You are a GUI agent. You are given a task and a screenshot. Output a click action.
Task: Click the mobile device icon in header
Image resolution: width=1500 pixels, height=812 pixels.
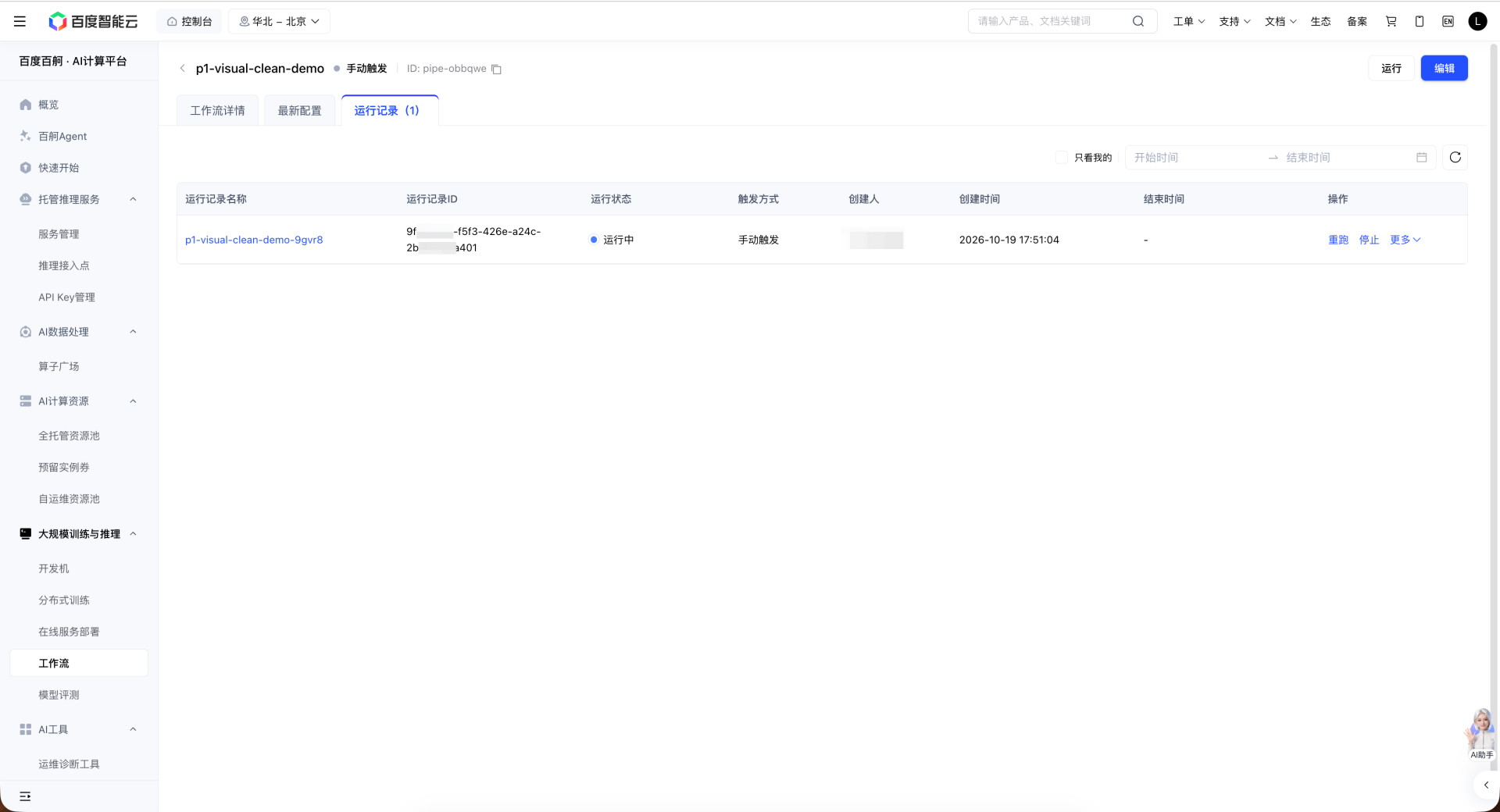tap(1420, 21)
